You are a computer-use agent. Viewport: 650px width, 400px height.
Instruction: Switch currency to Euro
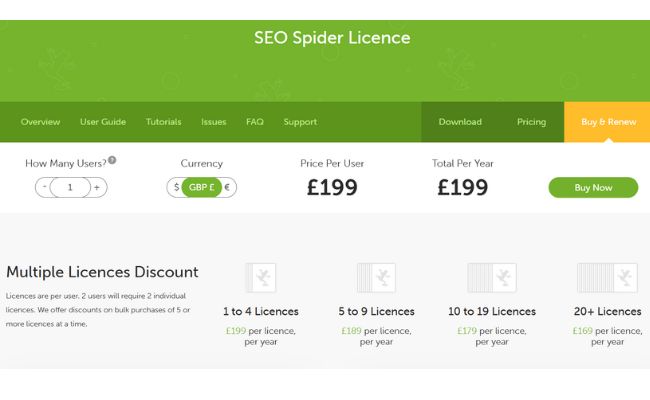click(x=227, y=187)
